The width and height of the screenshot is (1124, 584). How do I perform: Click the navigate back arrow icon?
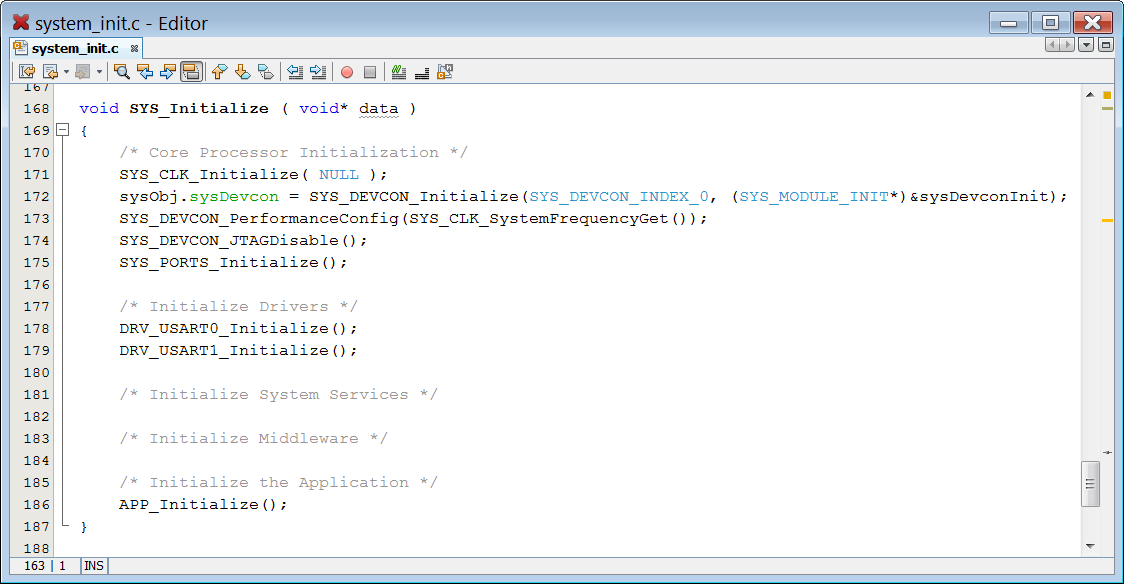[50, 71]
